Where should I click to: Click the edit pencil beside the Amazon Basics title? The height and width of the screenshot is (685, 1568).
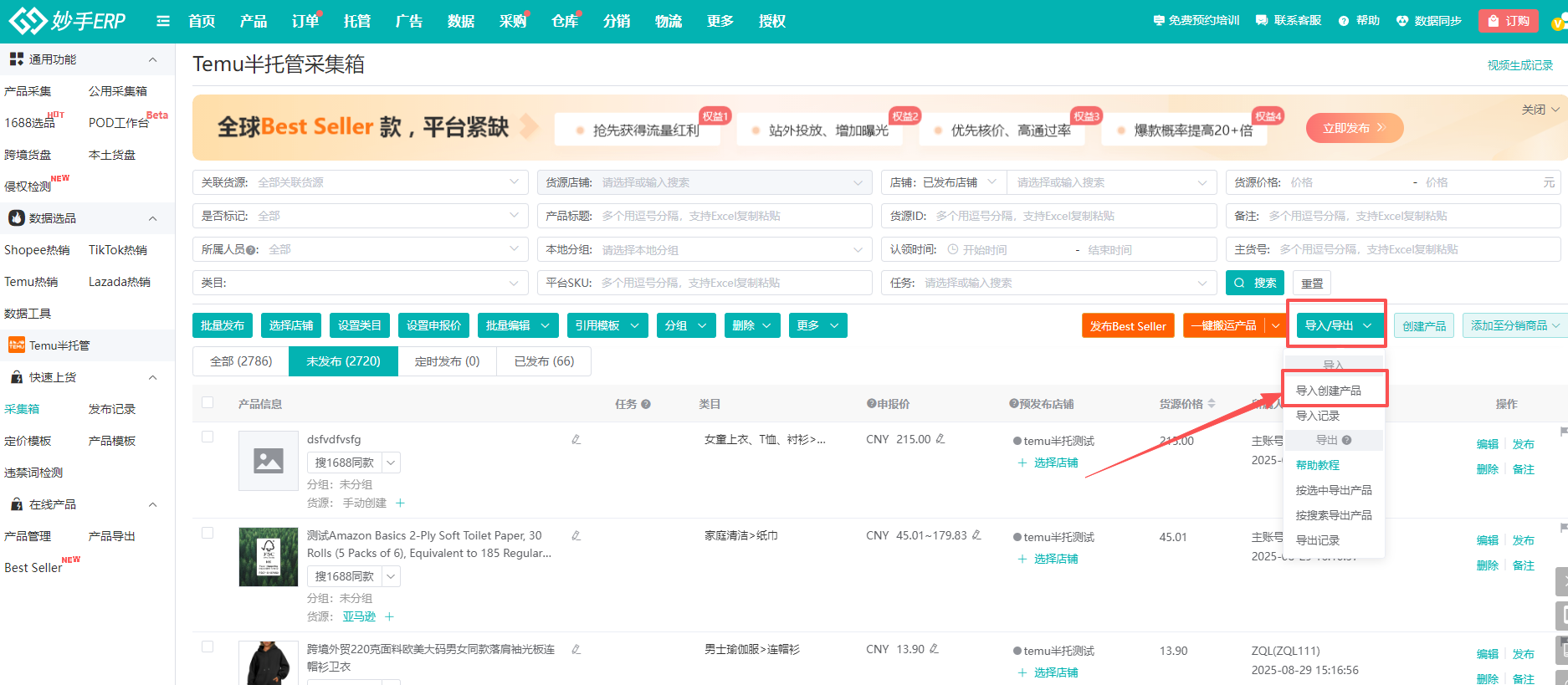[576, 535]
